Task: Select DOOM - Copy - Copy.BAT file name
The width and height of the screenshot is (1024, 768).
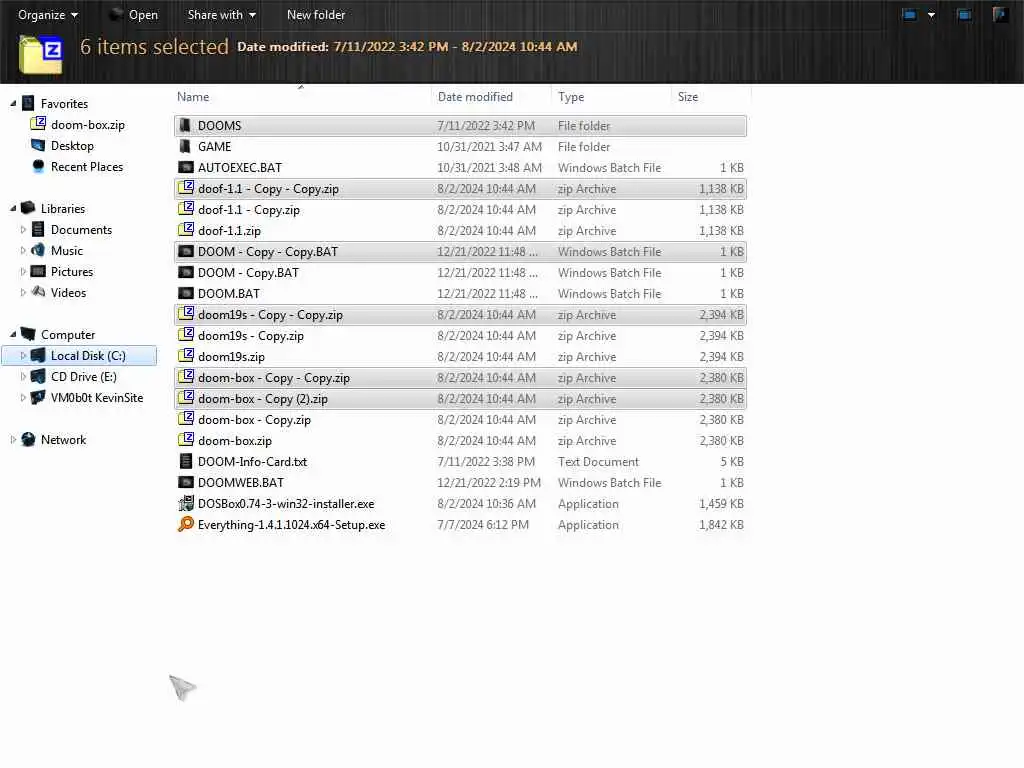Action: pos(267,251)
